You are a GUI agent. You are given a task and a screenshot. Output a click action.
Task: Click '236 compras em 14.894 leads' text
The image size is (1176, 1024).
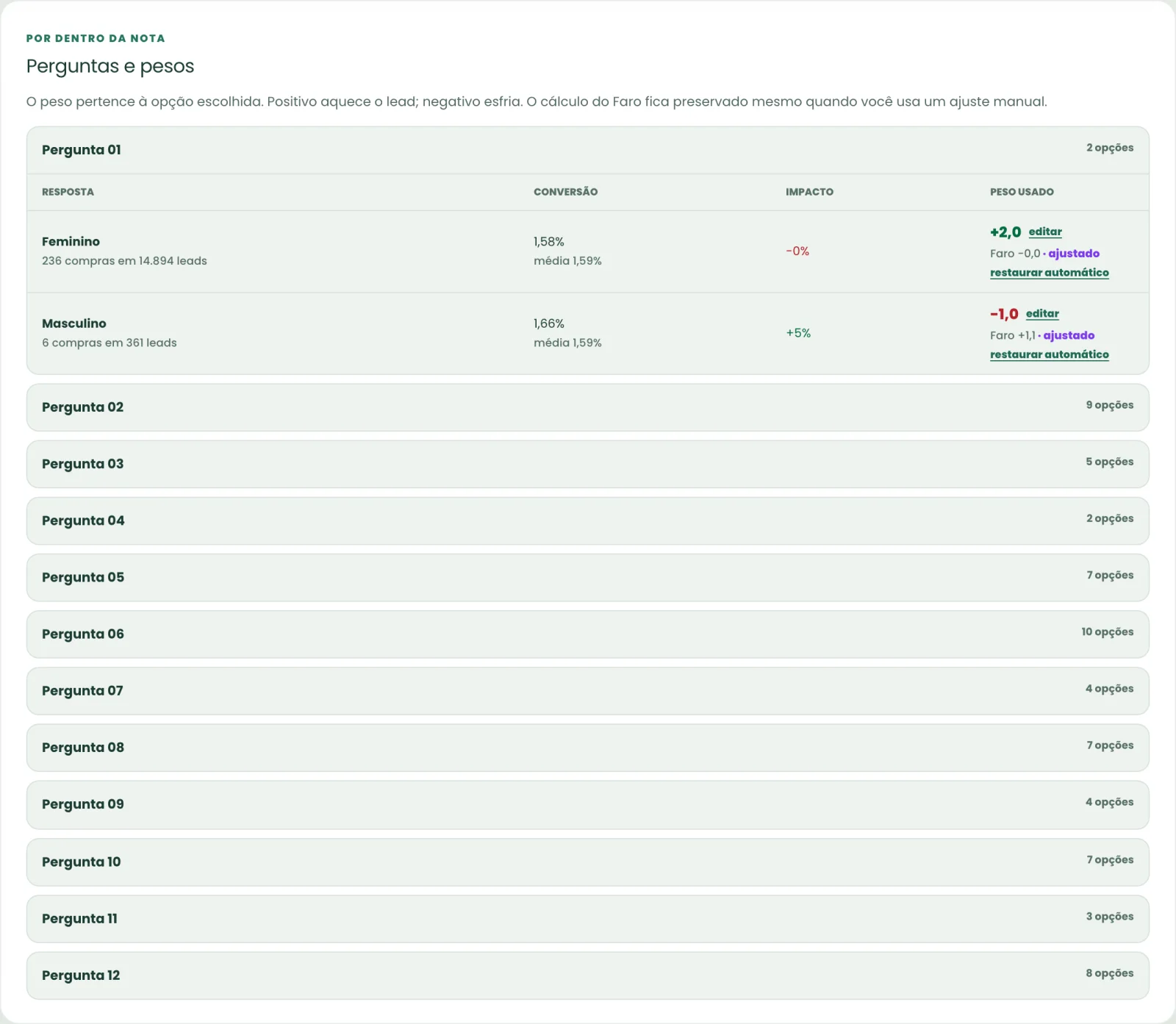pyautogui.click(x=124, y=261)
